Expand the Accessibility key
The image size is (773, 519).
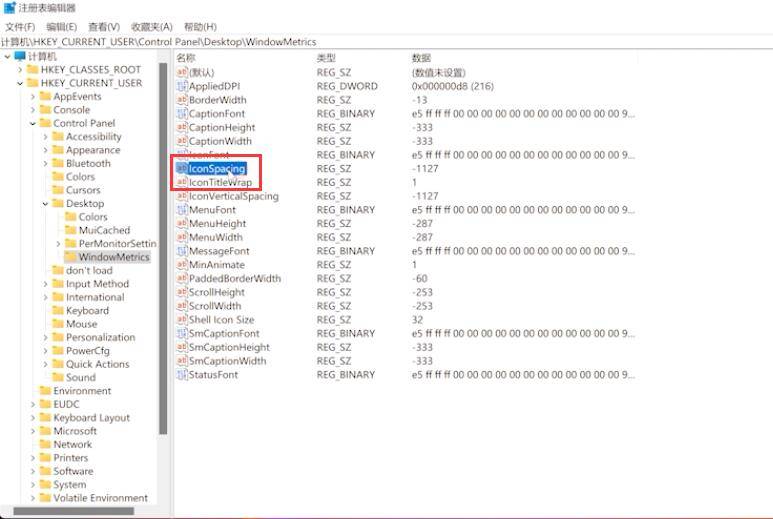pyautogui.click(x=46, y=137)
